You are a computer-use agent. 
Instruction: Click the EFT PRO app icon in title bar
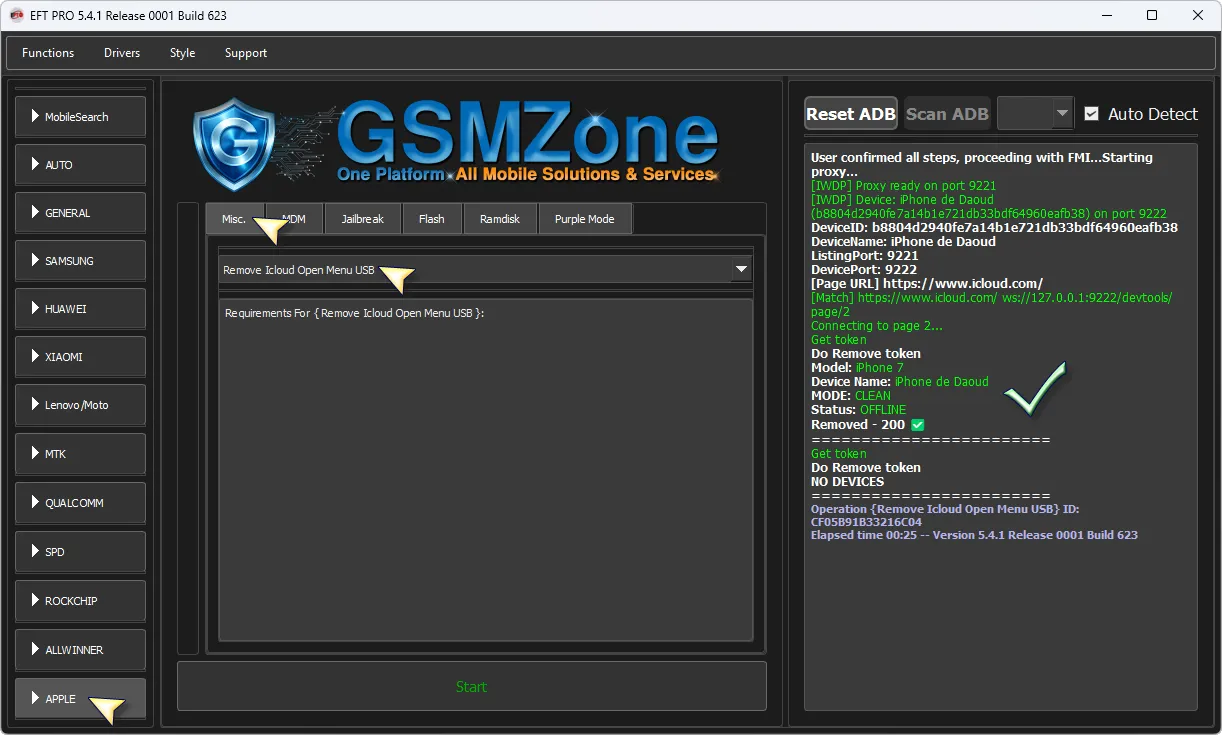click(17, 15)
